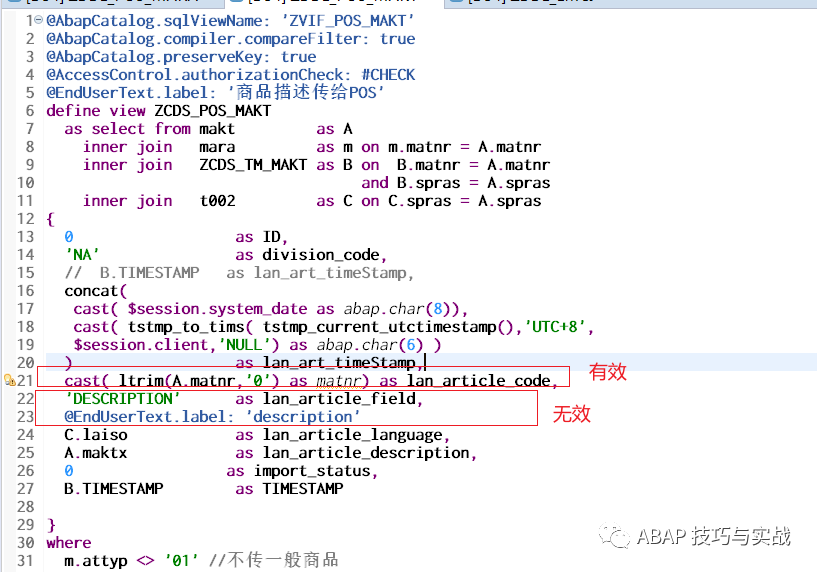Click the import_status alias
The width and height of the screenshot is (817, 572).
pyautogui.click(x=312, y=471)
